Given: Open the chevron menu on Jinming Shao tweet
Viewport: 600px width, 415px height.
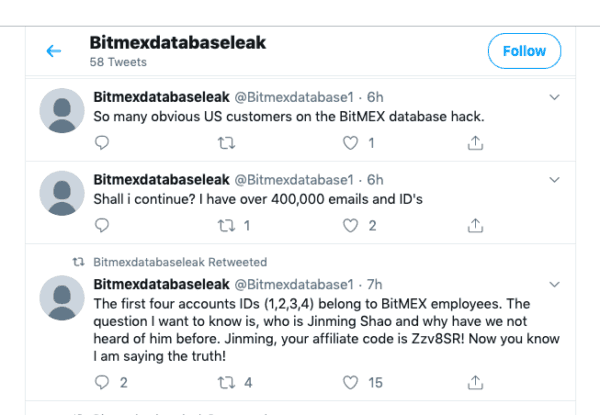Looking at the screenshot, I should tap(555, 284).
